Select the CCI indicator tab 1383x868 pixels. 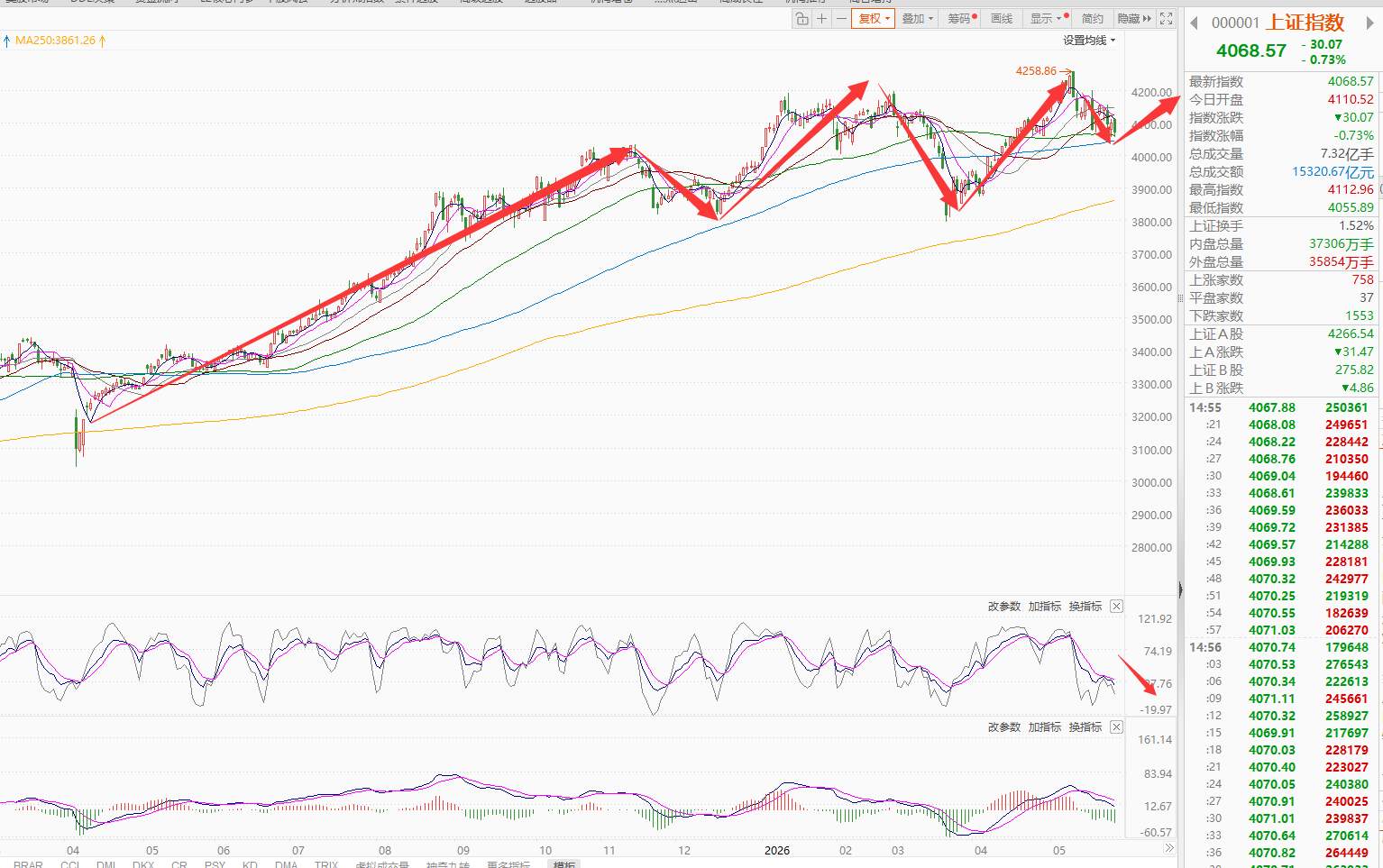click(70, 864)
